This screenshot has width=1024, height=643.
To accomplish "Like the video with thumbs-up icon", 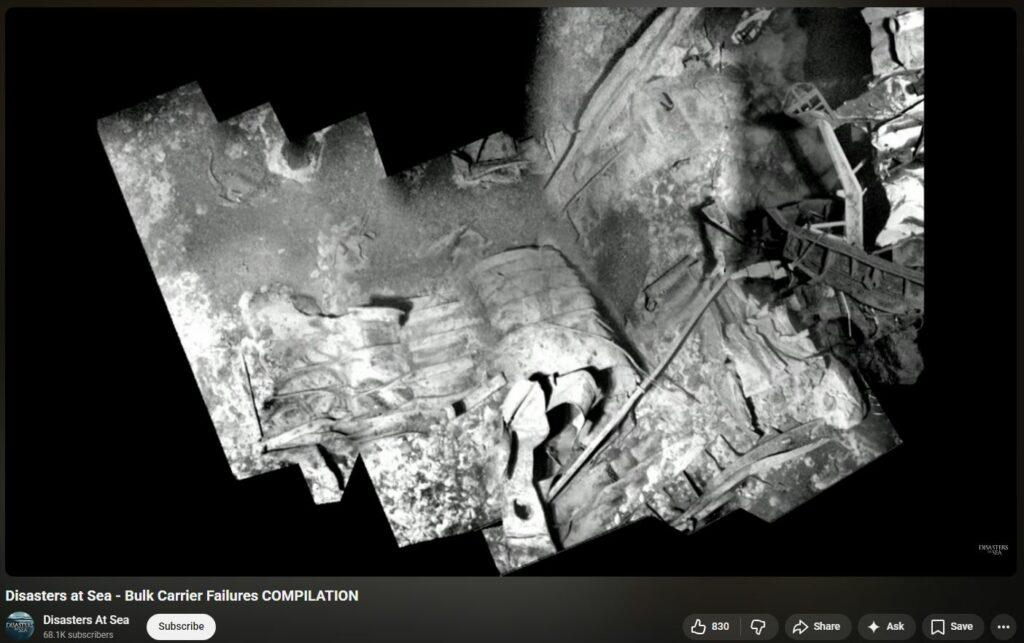I will click(698, 627).
